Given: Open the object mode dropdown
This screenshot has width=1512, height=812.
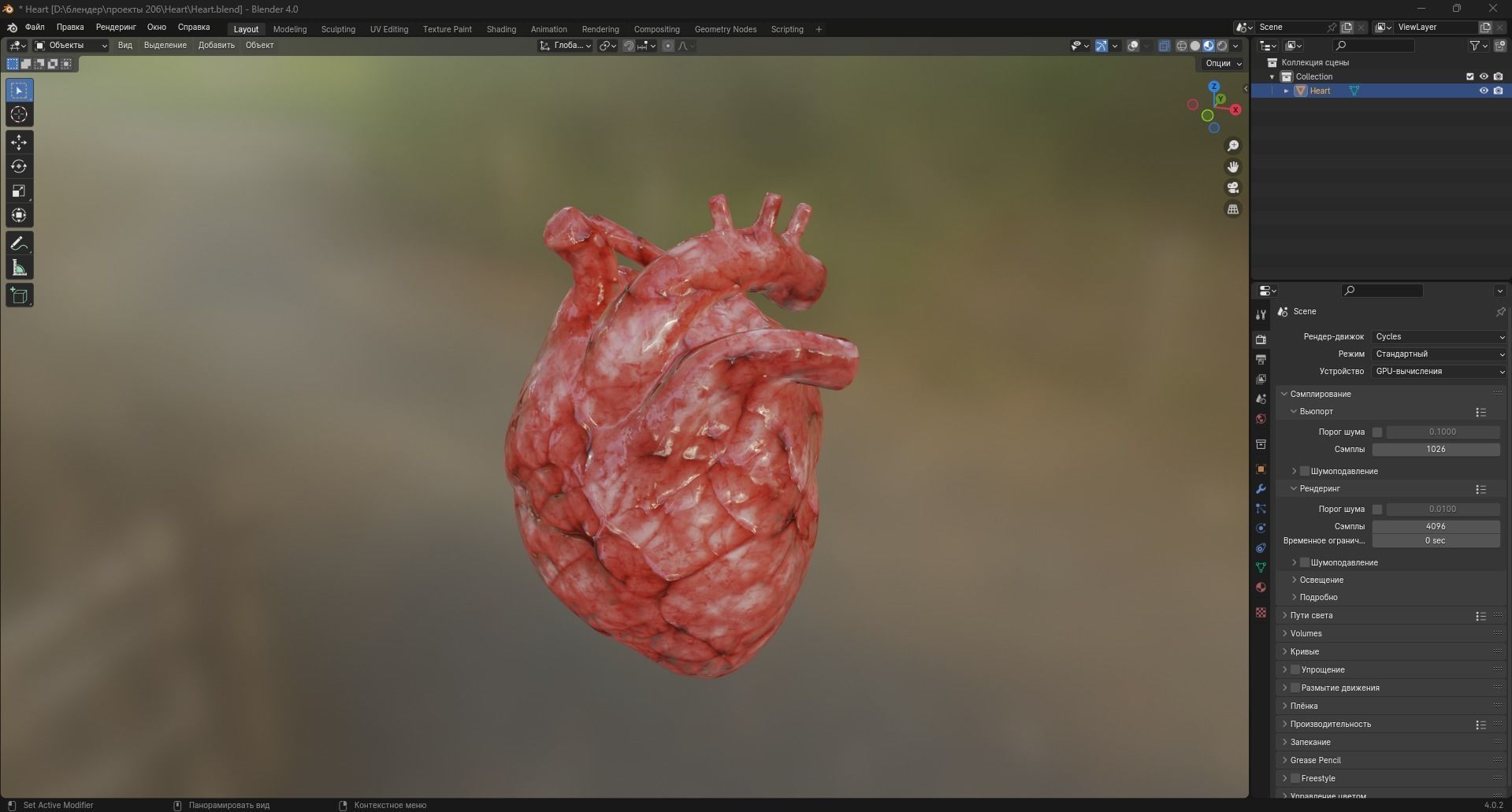Looking at the screenshot, I should pyautogui.click(x=71, y=46).
